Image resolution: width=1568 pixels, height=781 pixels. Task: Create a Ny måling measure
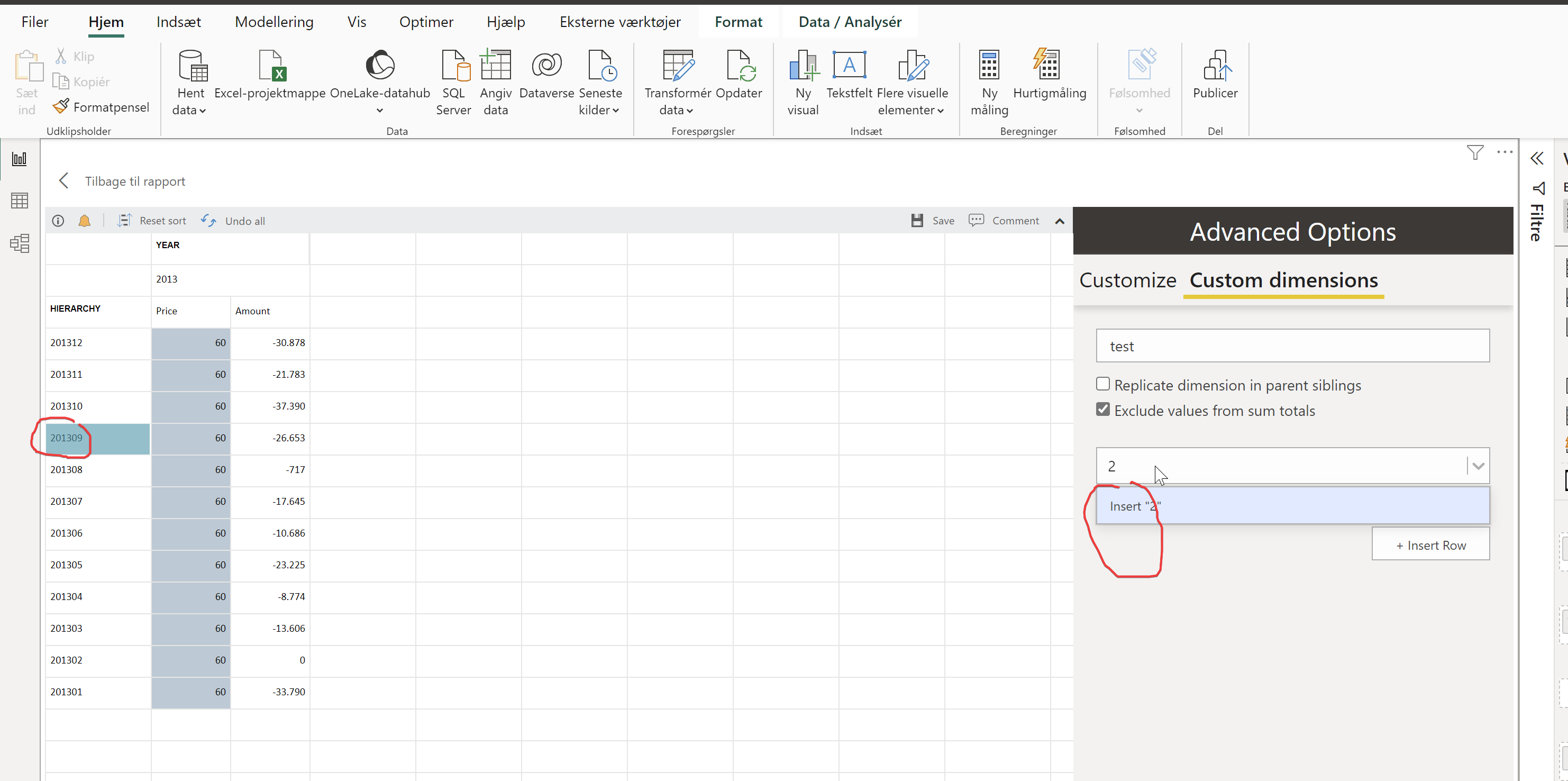click(989, 66)
